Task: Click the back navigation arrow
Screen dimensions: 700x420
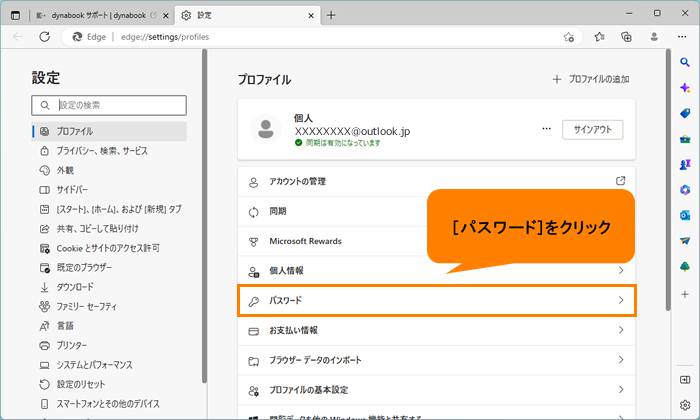Action: coord(18,37)
